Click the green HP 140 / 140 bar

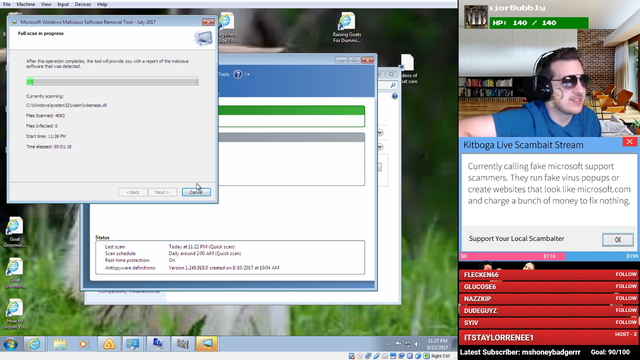pyautogui.click(x=539, y=23)
